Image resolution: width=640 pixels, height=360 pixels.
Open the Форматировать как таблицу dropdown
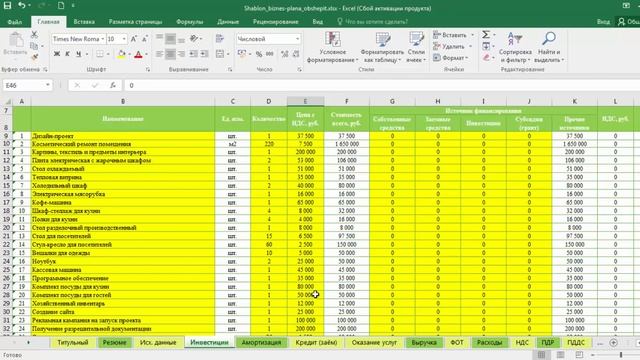[x=382, y=47]
